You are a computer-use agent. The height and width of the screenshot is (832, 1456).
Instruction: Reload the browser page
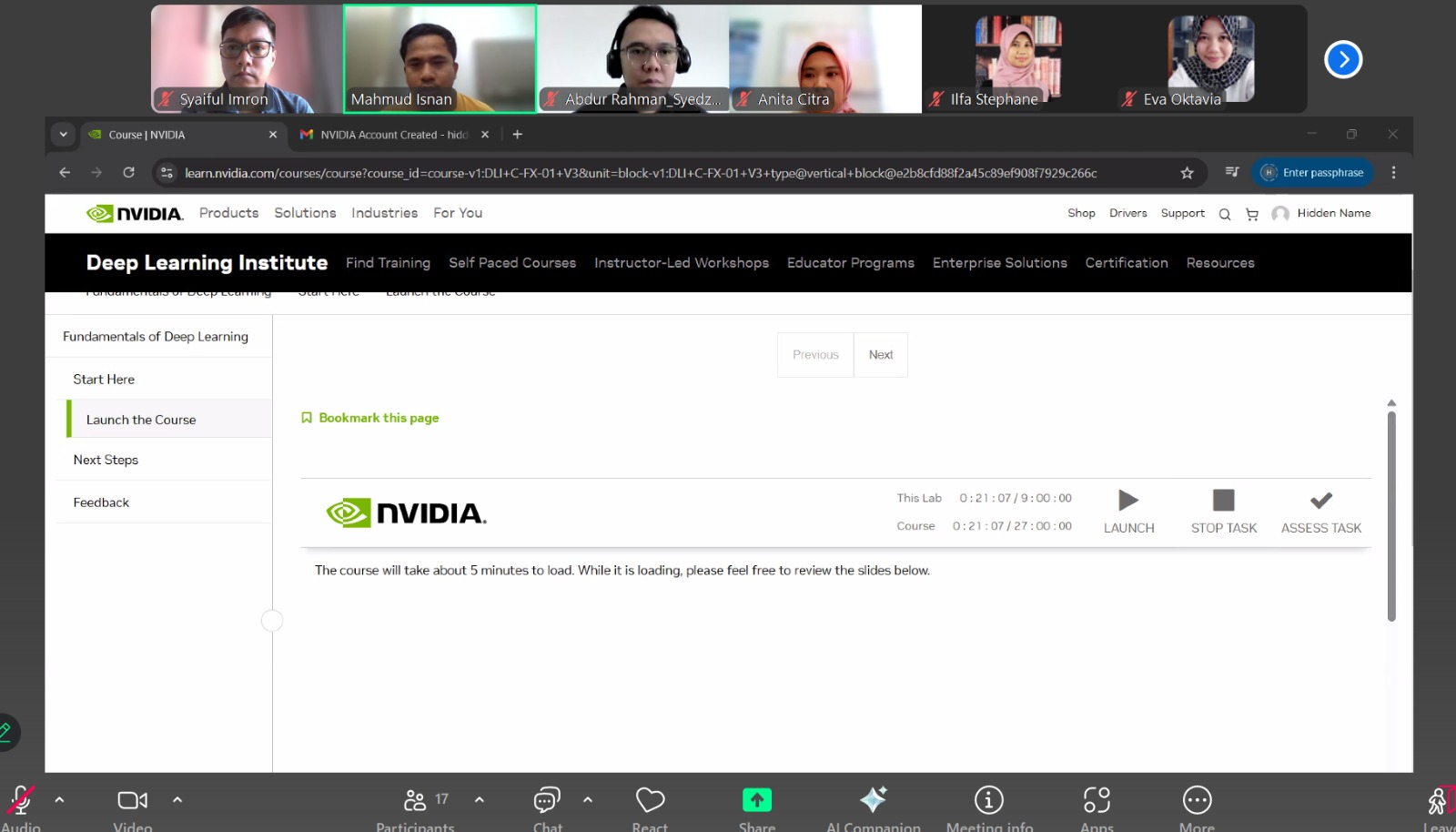click(x=129, y=173)
